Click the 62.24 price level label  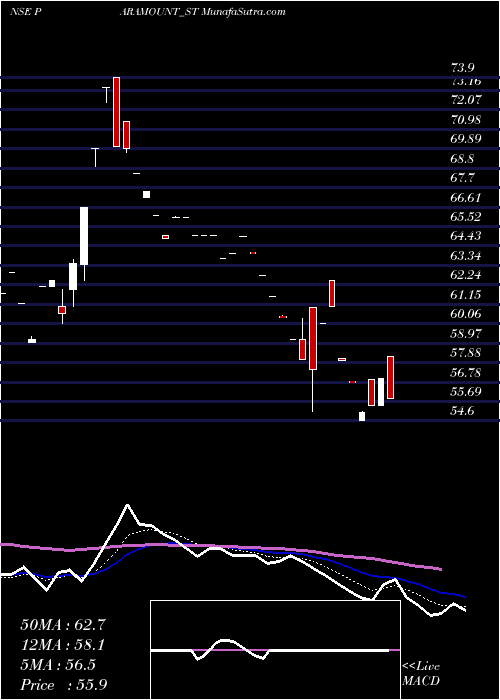tap(467, 275)
